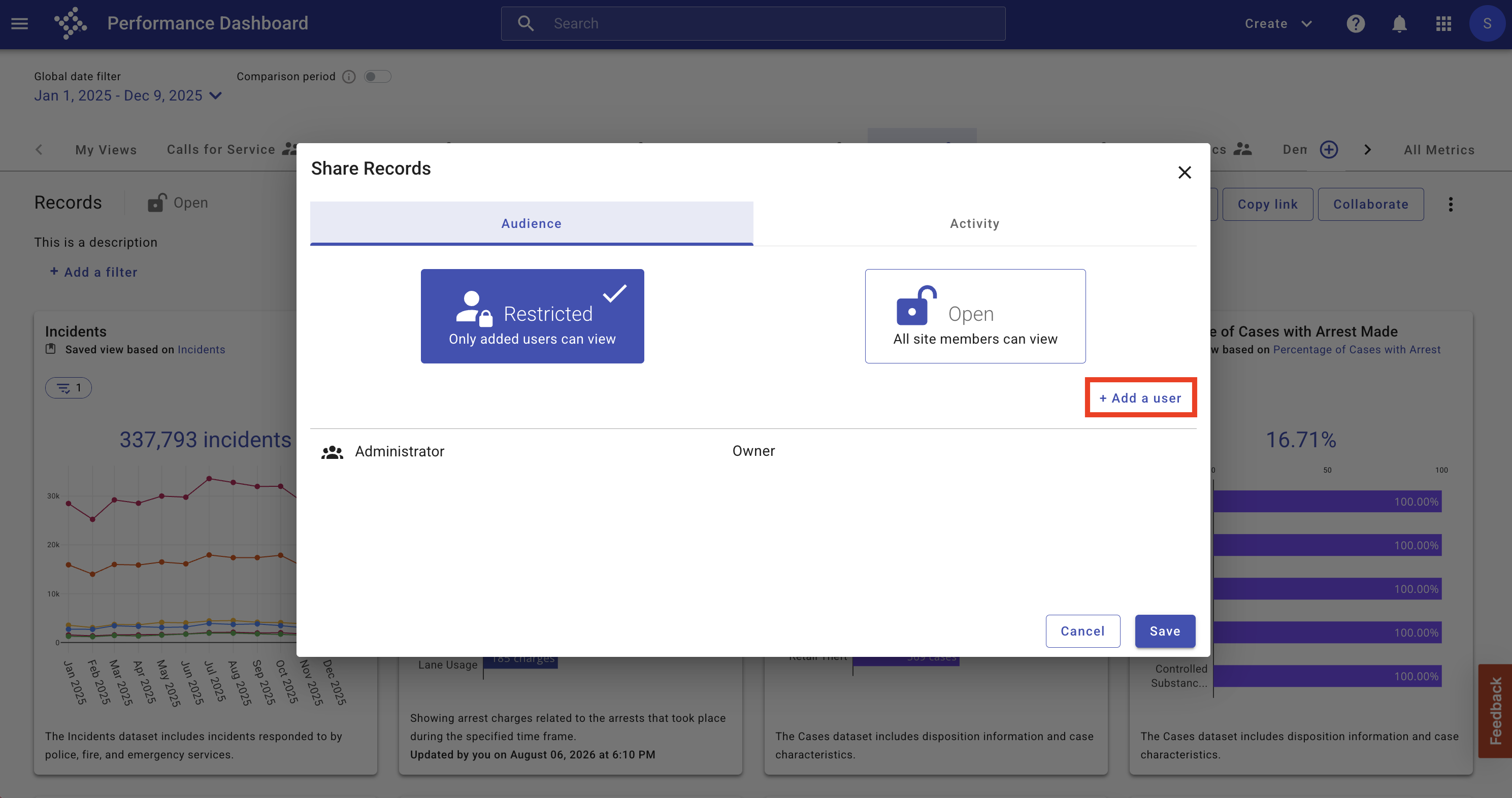Click the Copy link button

pos(1267,204)
